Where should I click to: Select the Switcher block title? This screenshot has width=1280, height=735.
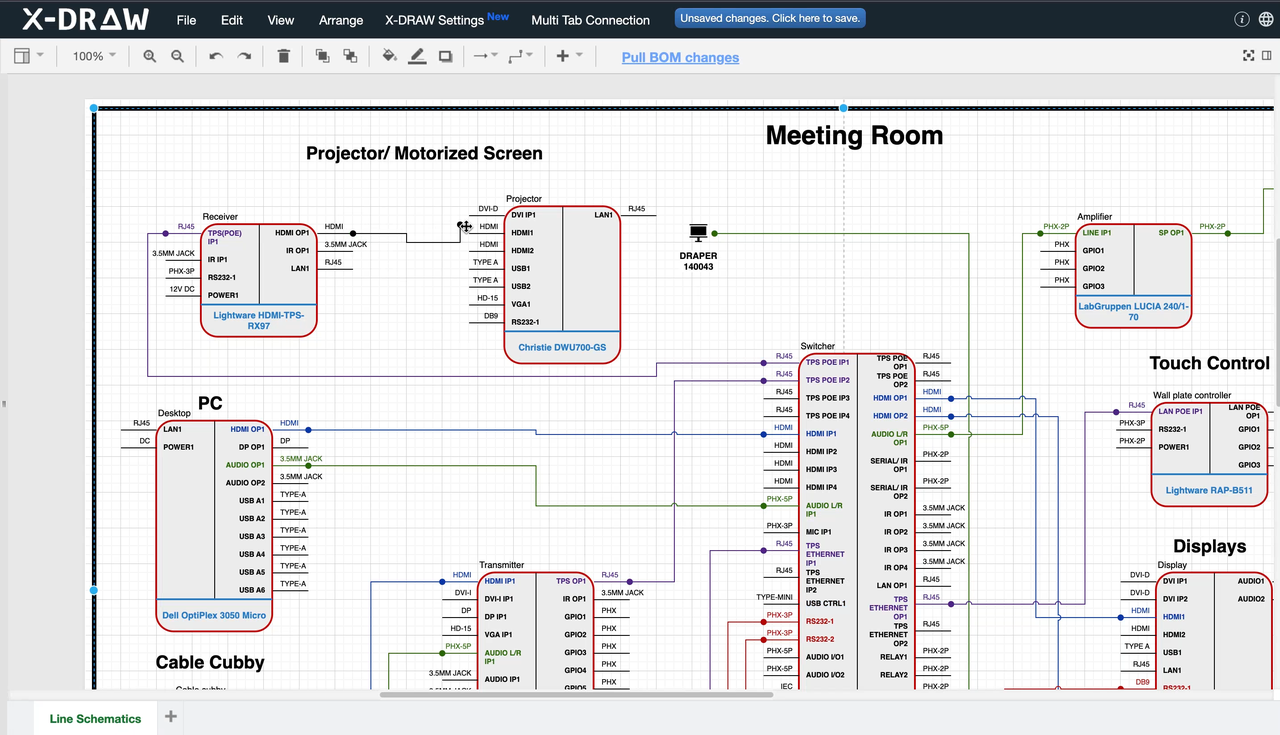[817, 347]
